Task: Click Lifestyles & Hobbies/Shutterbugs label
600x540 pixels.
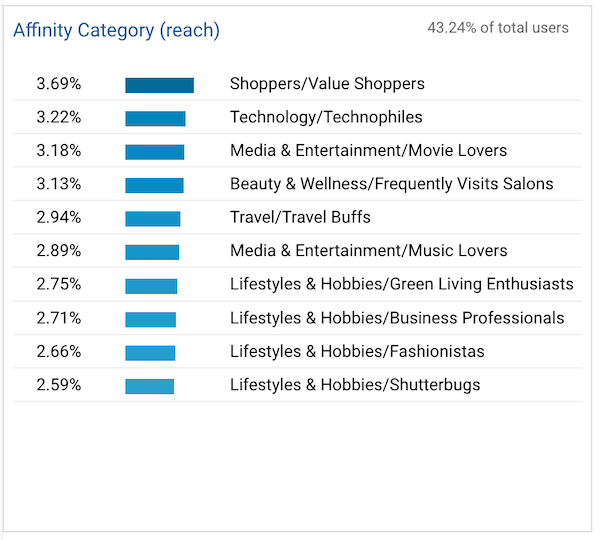Action: click(355, 385)
